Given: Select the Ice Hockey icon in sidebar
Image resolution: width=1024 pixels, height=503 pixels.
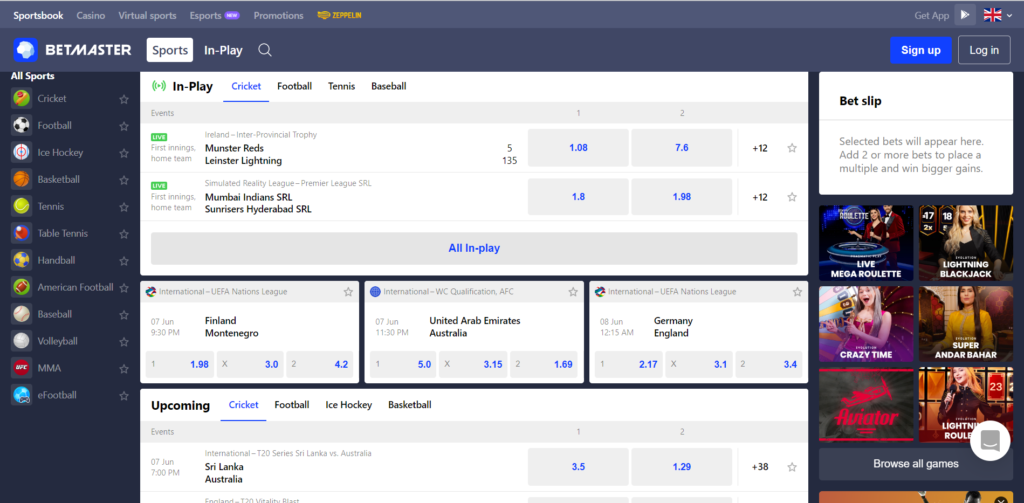Looking at the screenshot, I should pos(22,152).
